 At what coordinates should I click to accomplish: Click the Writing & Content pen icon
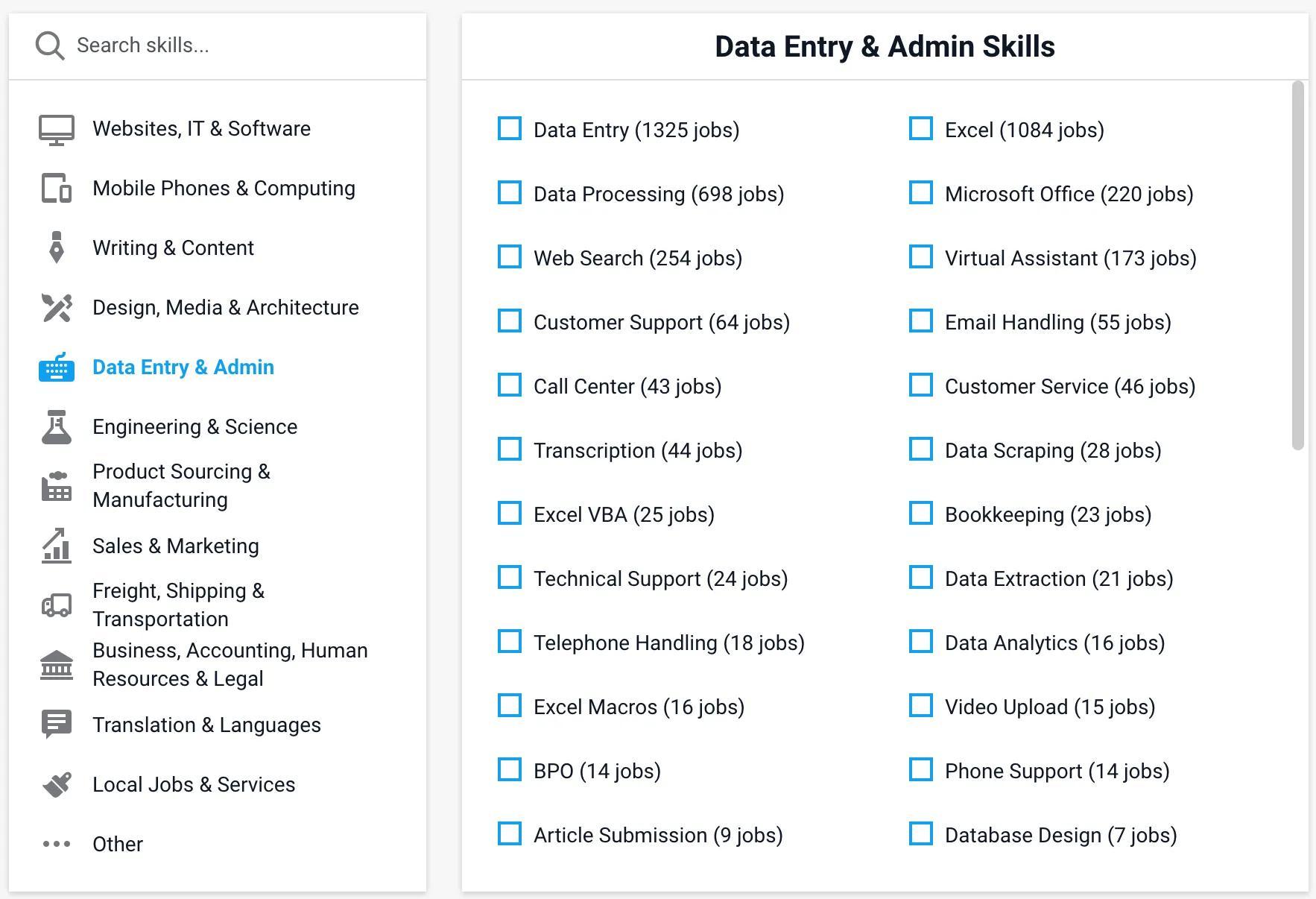pyautogui.click(x=57, y=248)
